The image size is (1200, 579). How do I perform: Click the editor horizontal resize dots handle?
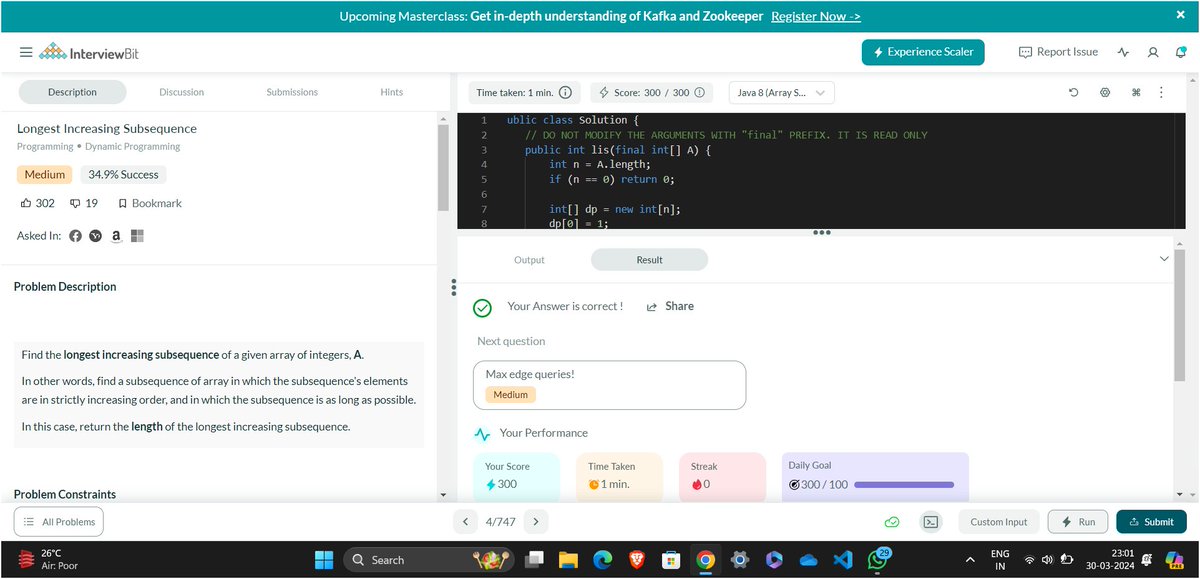click(x=822, y=232)
